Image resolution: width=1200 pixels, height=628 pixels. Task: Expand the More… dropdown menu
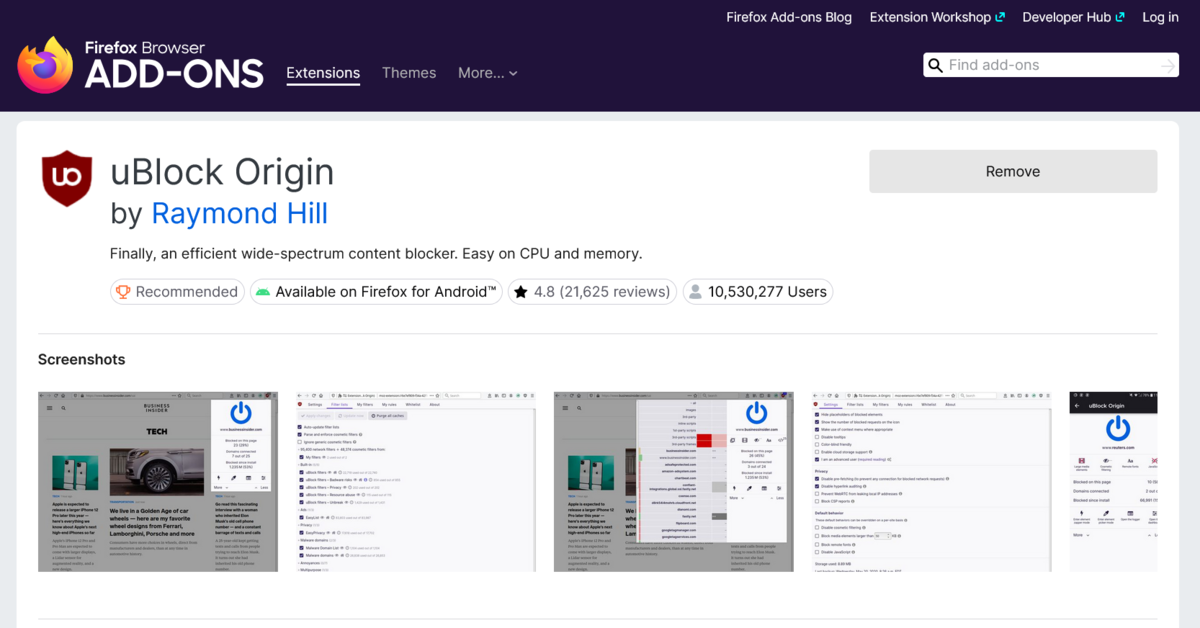(488, 73)
